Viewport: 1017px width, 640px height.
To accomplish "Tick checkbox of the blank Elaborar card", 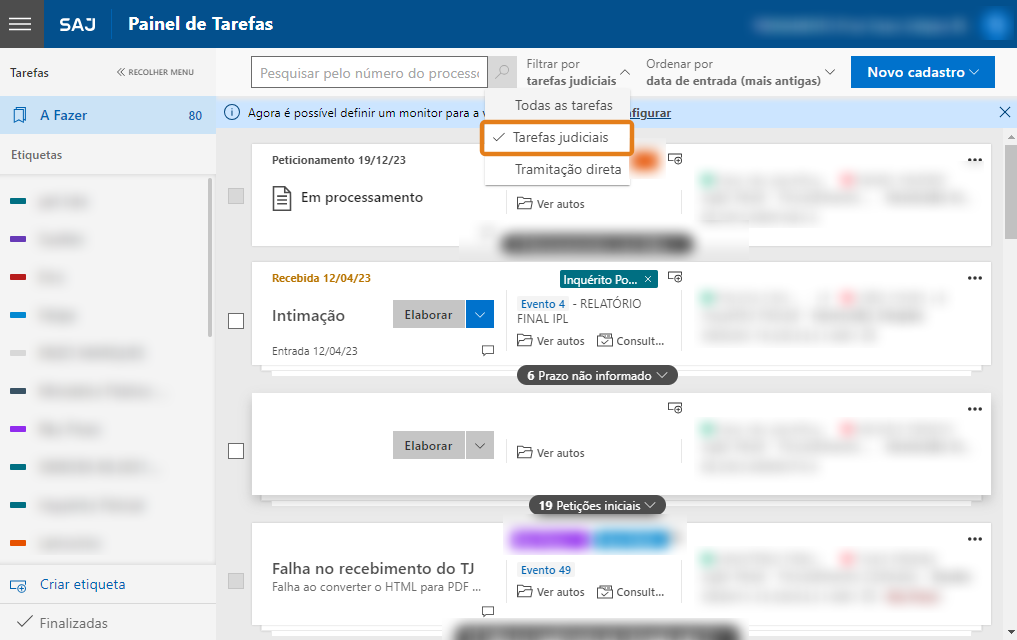I will [x=236, y=451].
